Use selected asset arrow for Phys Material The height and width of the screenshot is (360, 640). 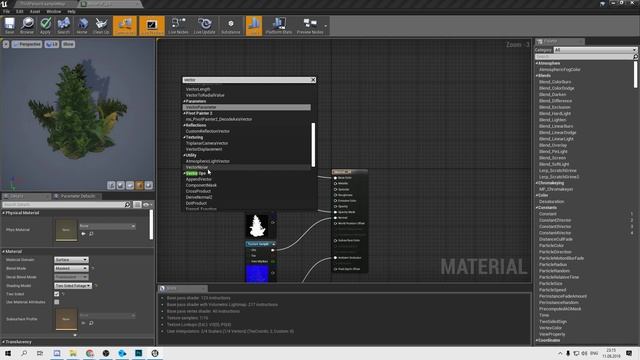pyautogui.click(x=83, y=234)
